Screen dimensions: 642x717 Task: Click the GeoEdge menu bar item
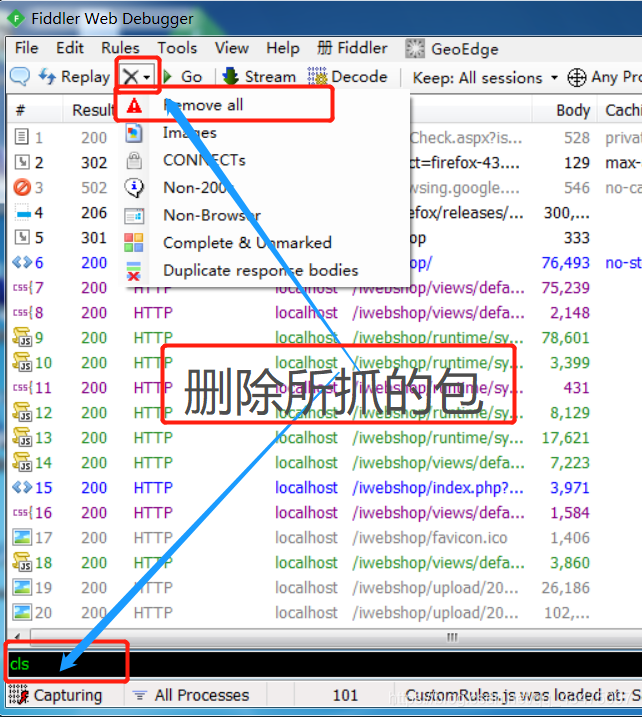pyautogui.click(x=452, y=48)
